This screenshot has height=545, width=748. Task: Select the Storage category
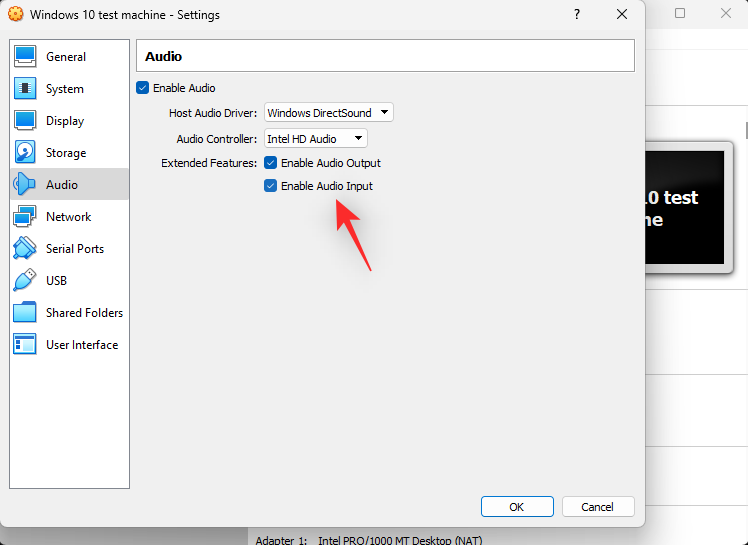coord(70,153)
